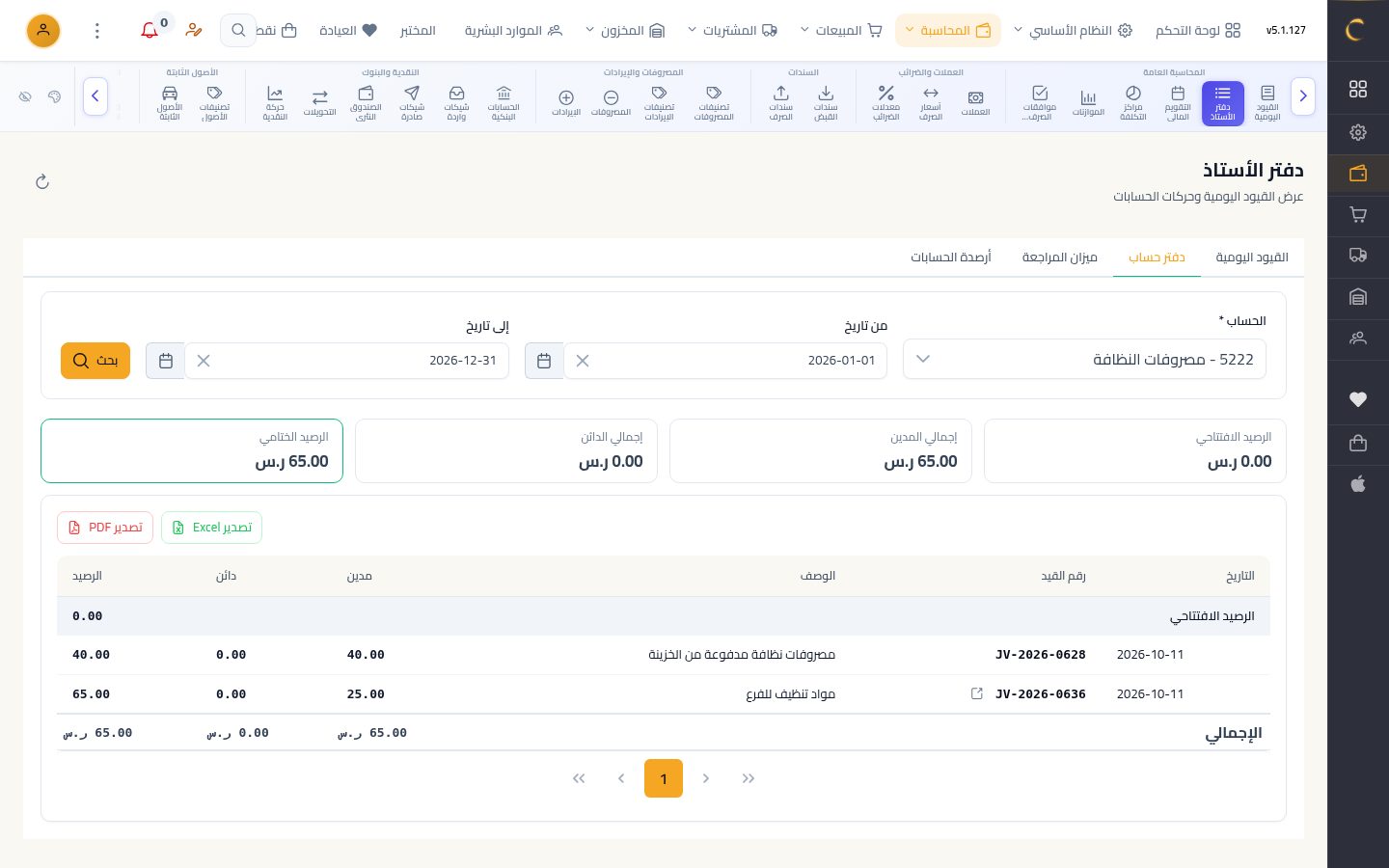Select pagination page 1 button
The image size is (1389, 868).
664,778
